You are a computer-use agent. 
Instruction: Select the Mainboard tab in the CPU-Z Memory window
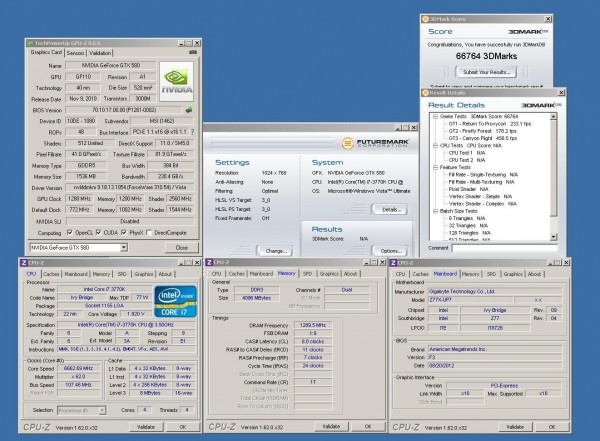tap(261, 273)
